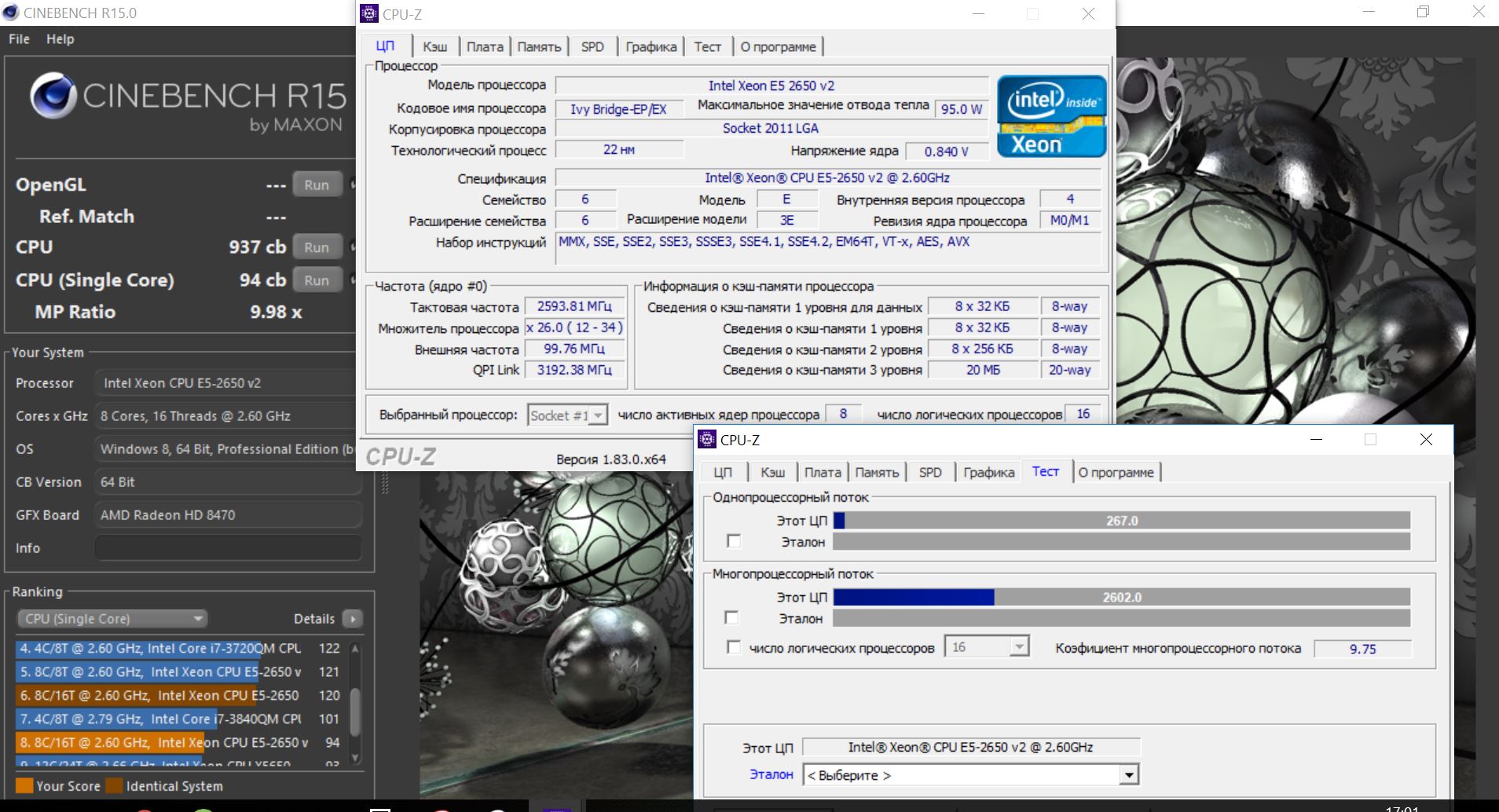Click the Identical System color swatch

coord(115,786)
